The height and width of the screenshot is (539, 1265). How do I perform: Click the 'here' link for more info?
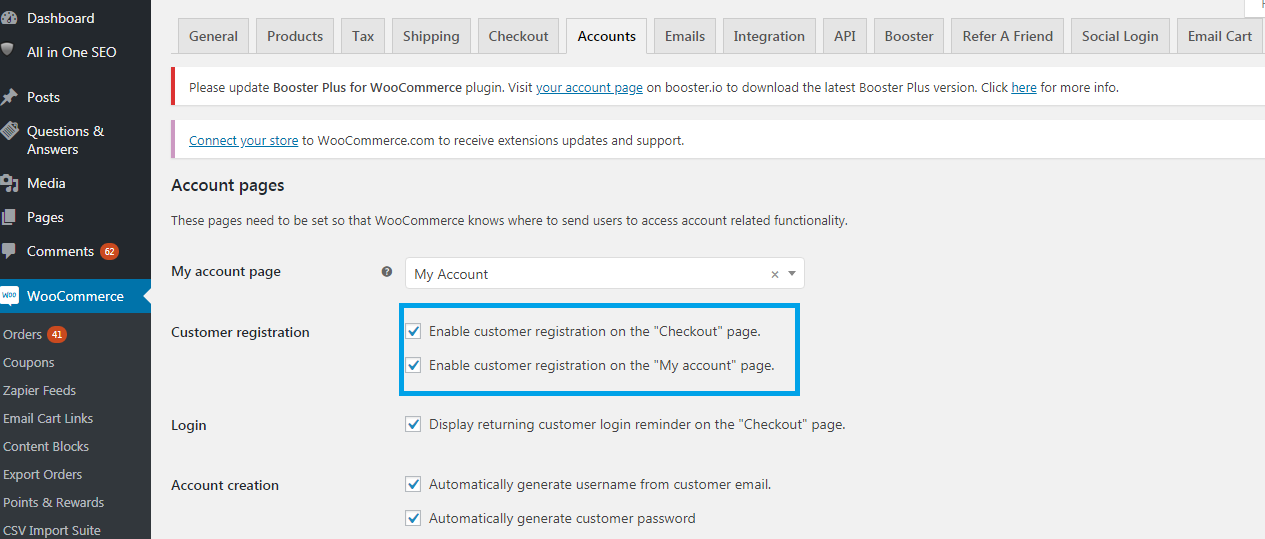pyautogui.click(x=1024, y=88)
